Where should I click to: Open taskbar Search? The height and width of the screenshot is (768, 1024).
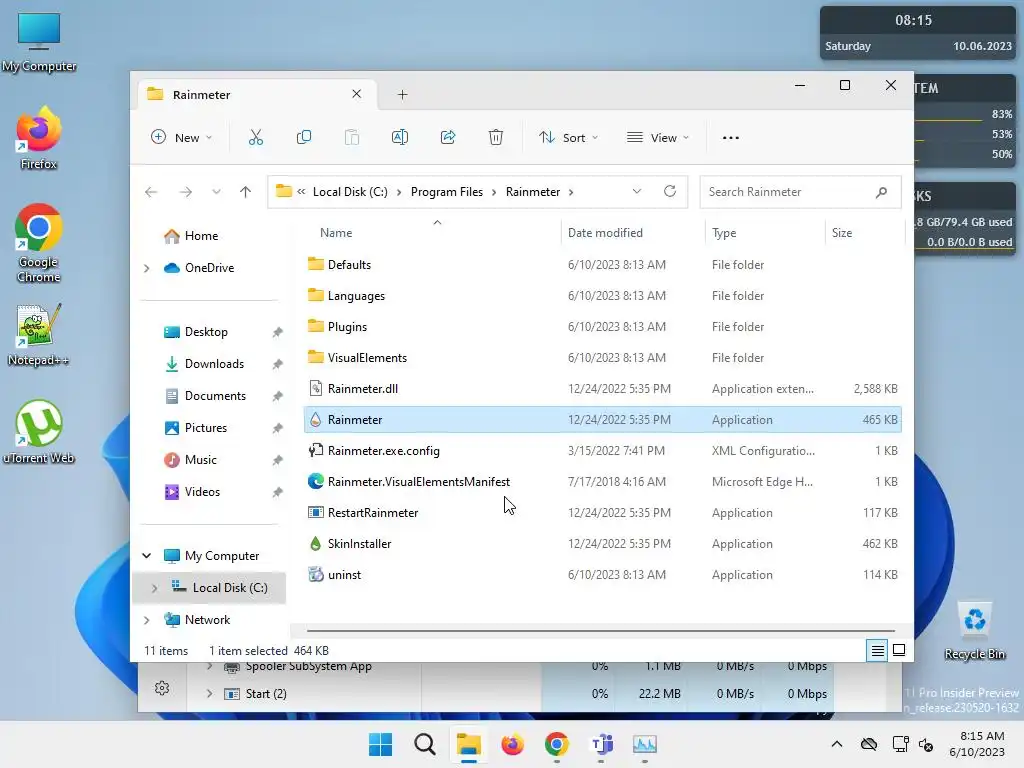[424, 744]
